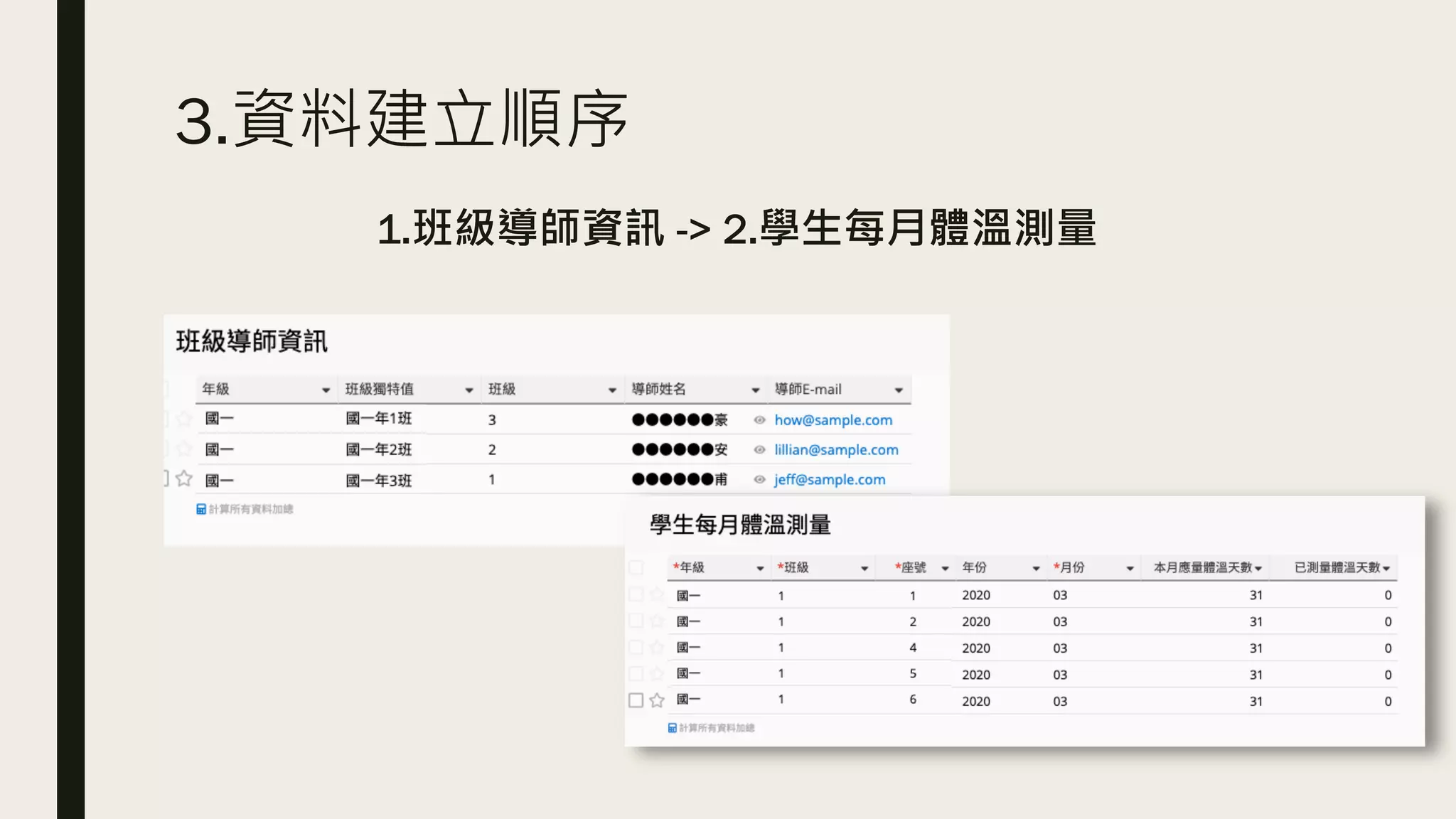1456x819 pixels.
Task: Tick checkbox for student seat number 1
Action: (636, 594)
